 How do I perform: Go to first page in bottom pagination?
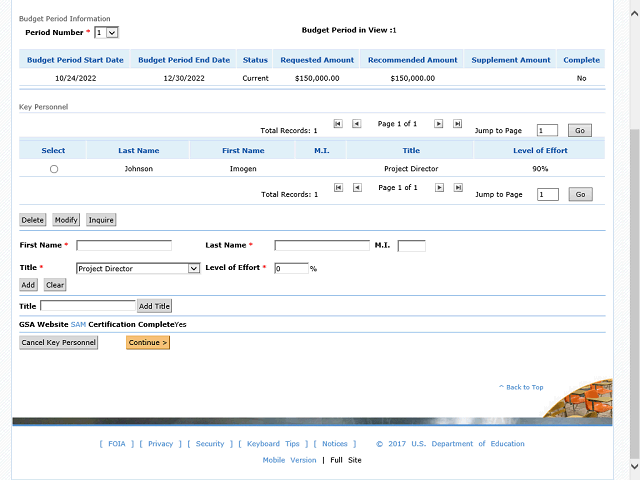(338, 188)
